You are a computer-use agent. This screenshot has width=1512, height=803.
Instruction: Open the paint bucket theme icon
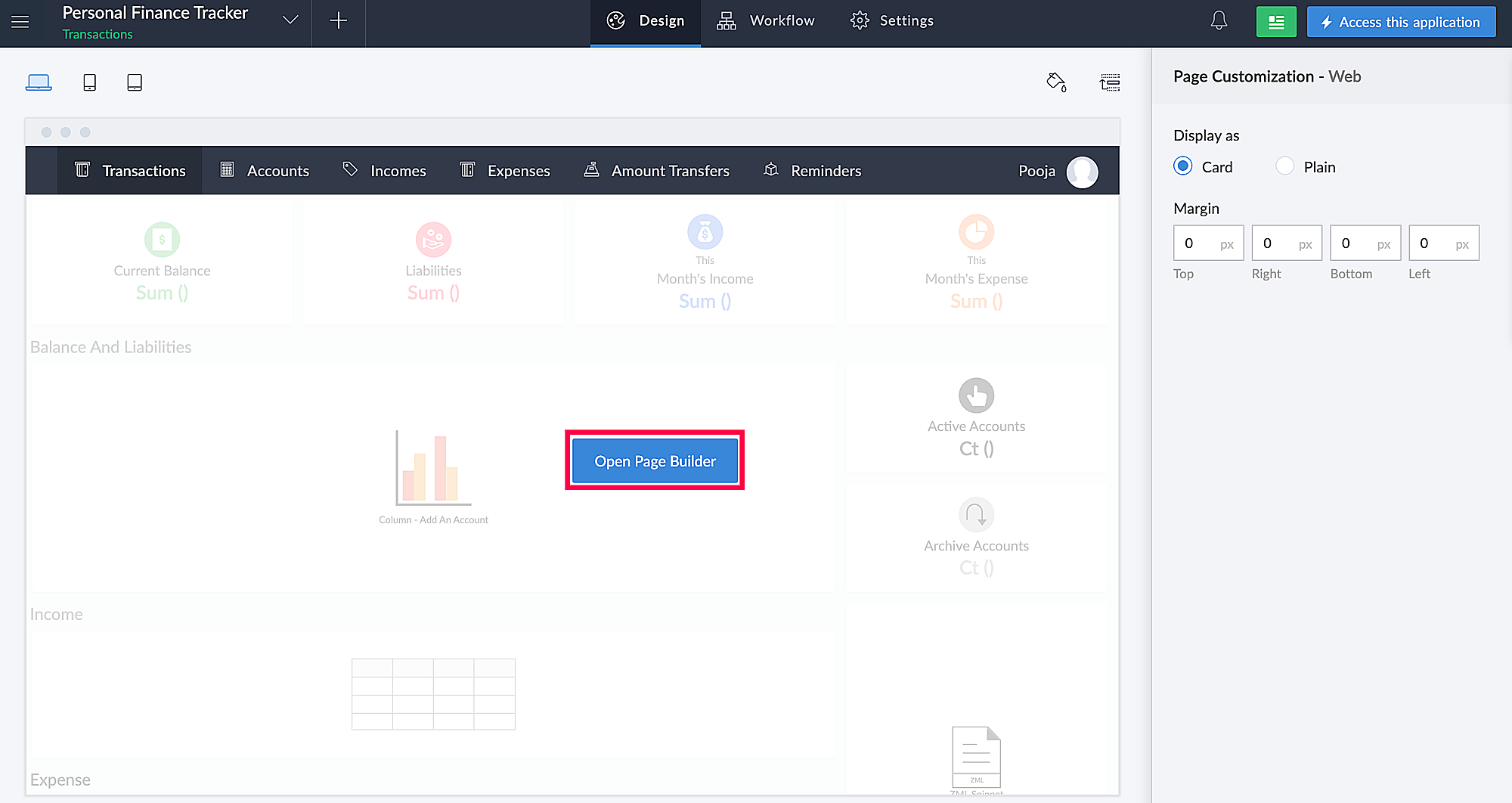coord(1056,82)
